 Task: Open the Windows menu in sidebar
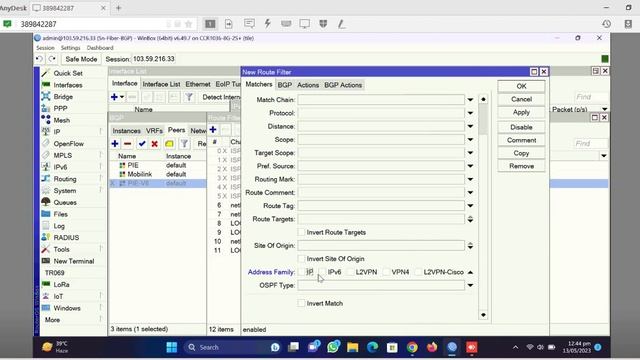coord(67,308)
